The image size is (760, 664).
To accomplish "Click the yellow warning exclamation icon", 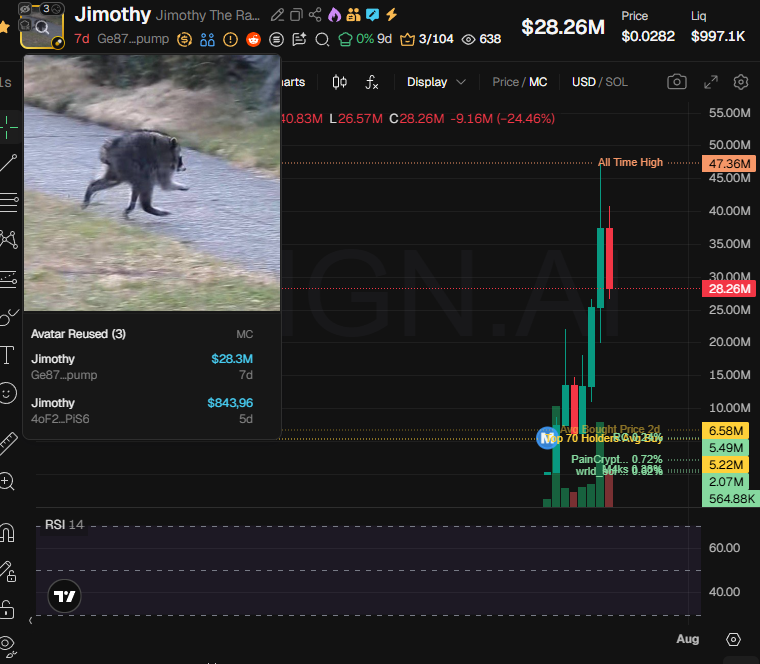I will pyautogui.click(x=230, y=39).
